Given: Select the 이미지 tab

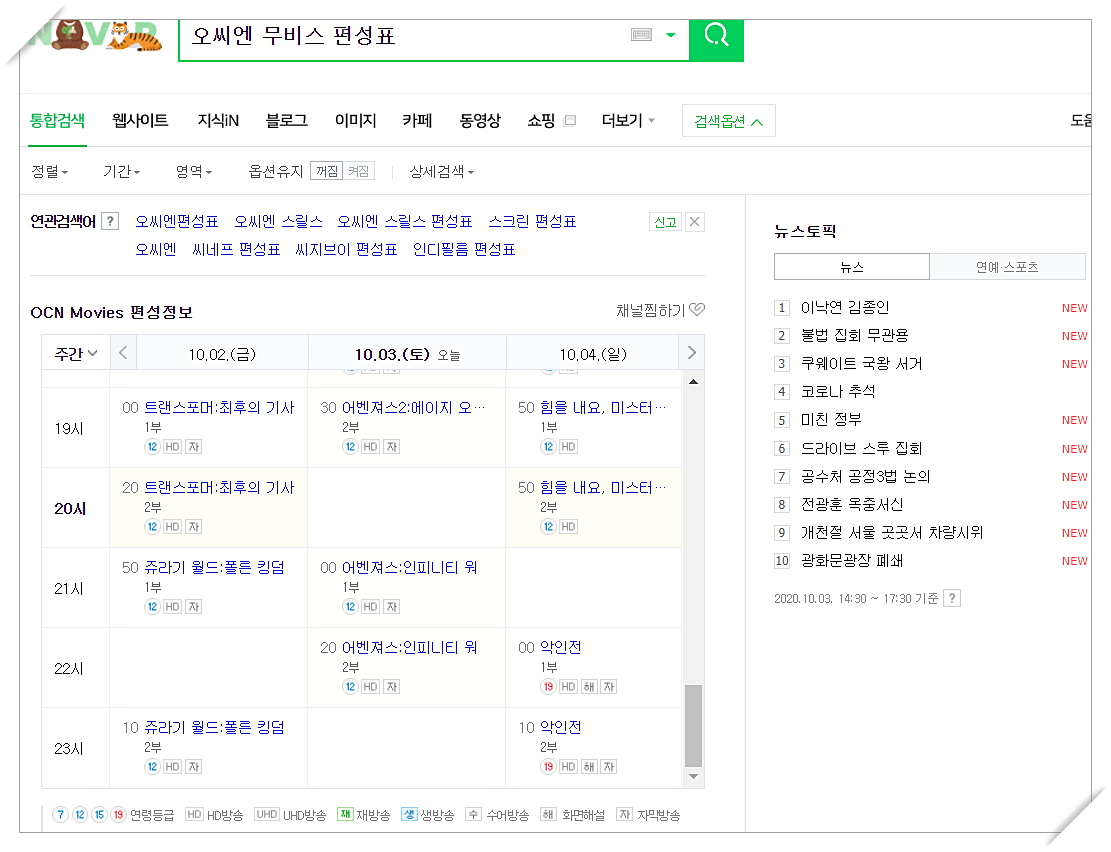Looking at the screenshot, I should coord(355,120).
